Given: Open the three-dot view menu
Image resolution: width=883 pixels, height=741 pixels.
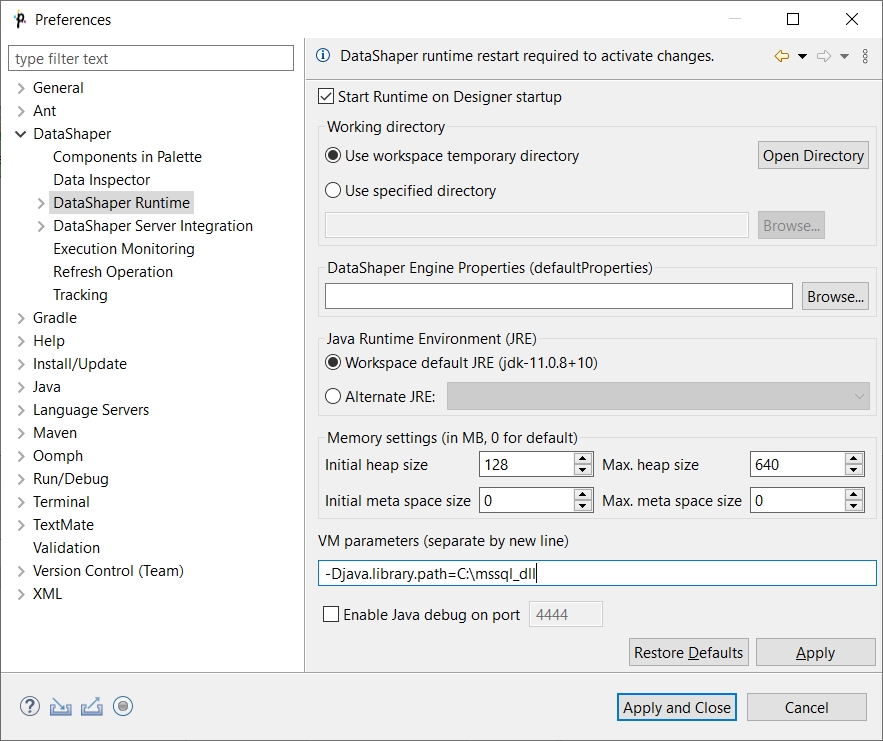Looking at the screenshot, I should click(x=865, y=56).
